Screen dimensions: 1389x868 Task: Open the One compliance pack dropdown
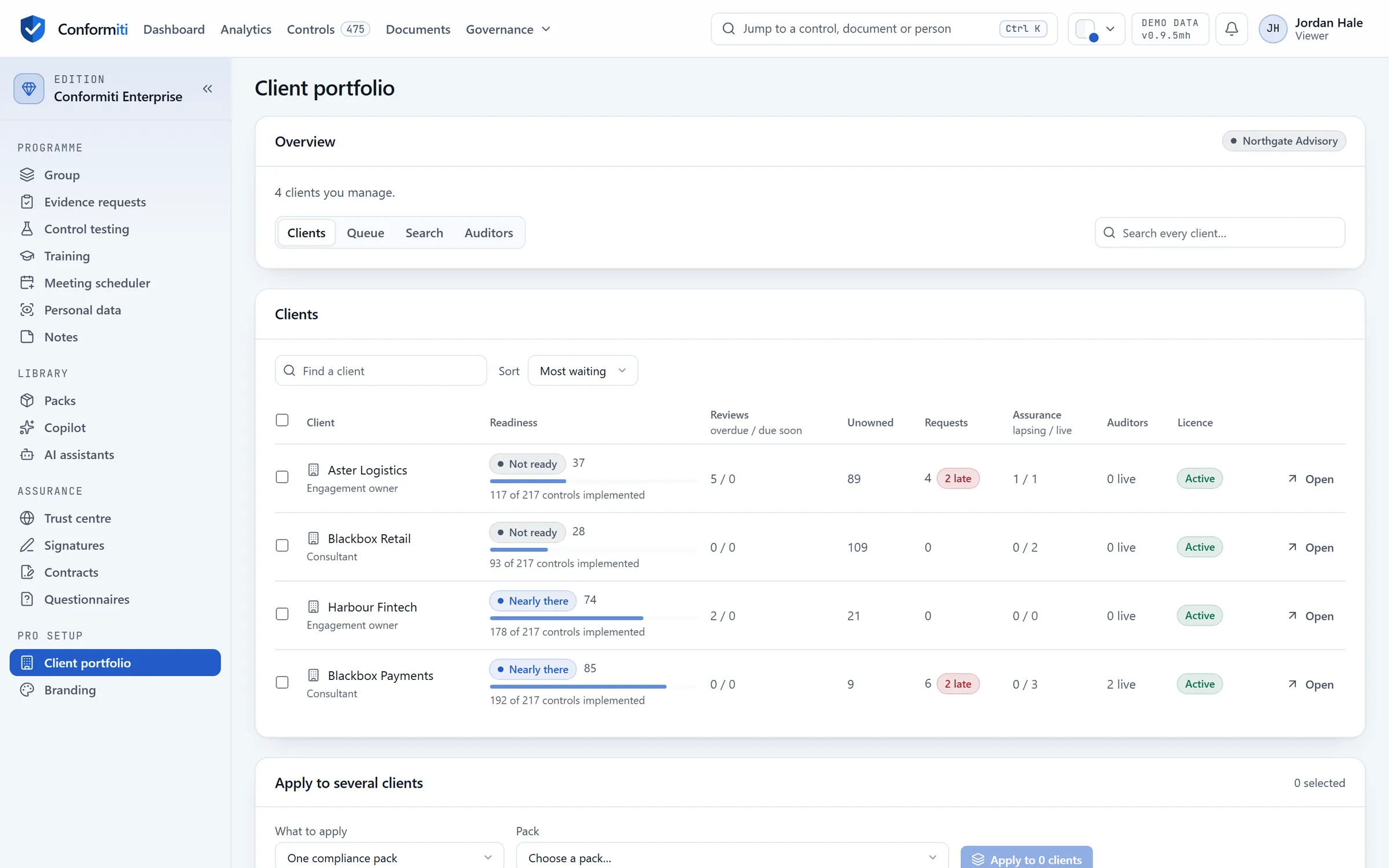(389, 858)
